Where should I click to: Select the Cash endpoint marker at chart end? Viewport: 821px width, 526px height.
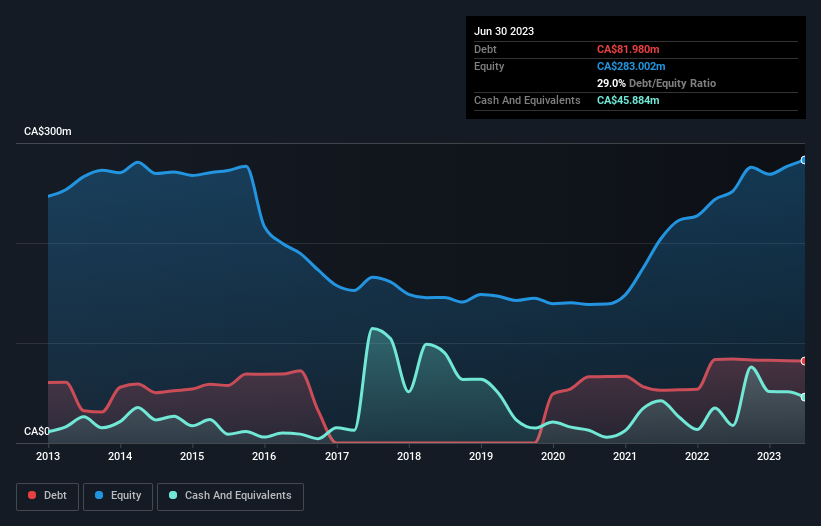tap(804, 397)
